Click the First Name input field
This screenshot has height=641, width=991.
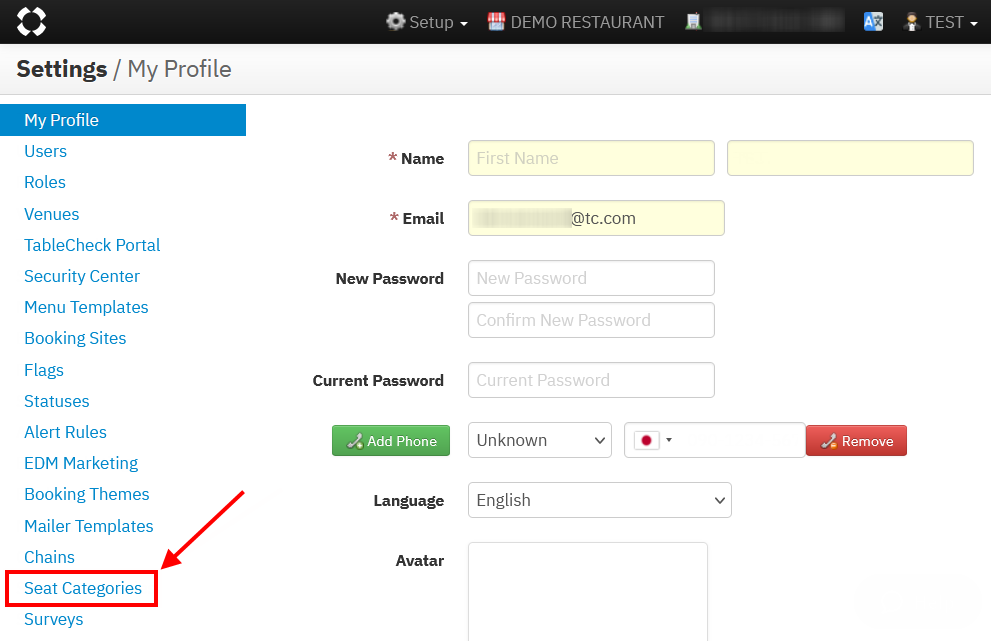point(591,158)
